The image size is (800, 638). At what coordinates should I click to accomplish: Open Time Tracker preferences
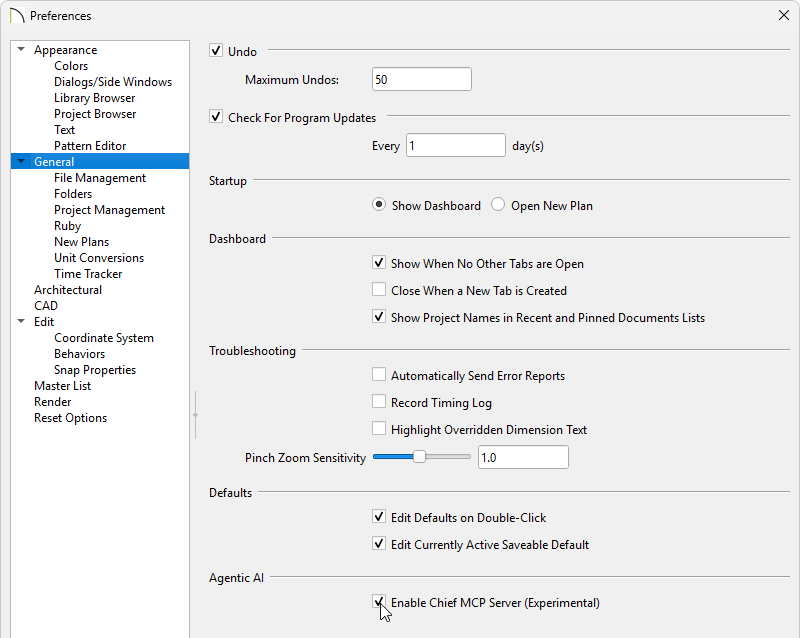[88, 274]
